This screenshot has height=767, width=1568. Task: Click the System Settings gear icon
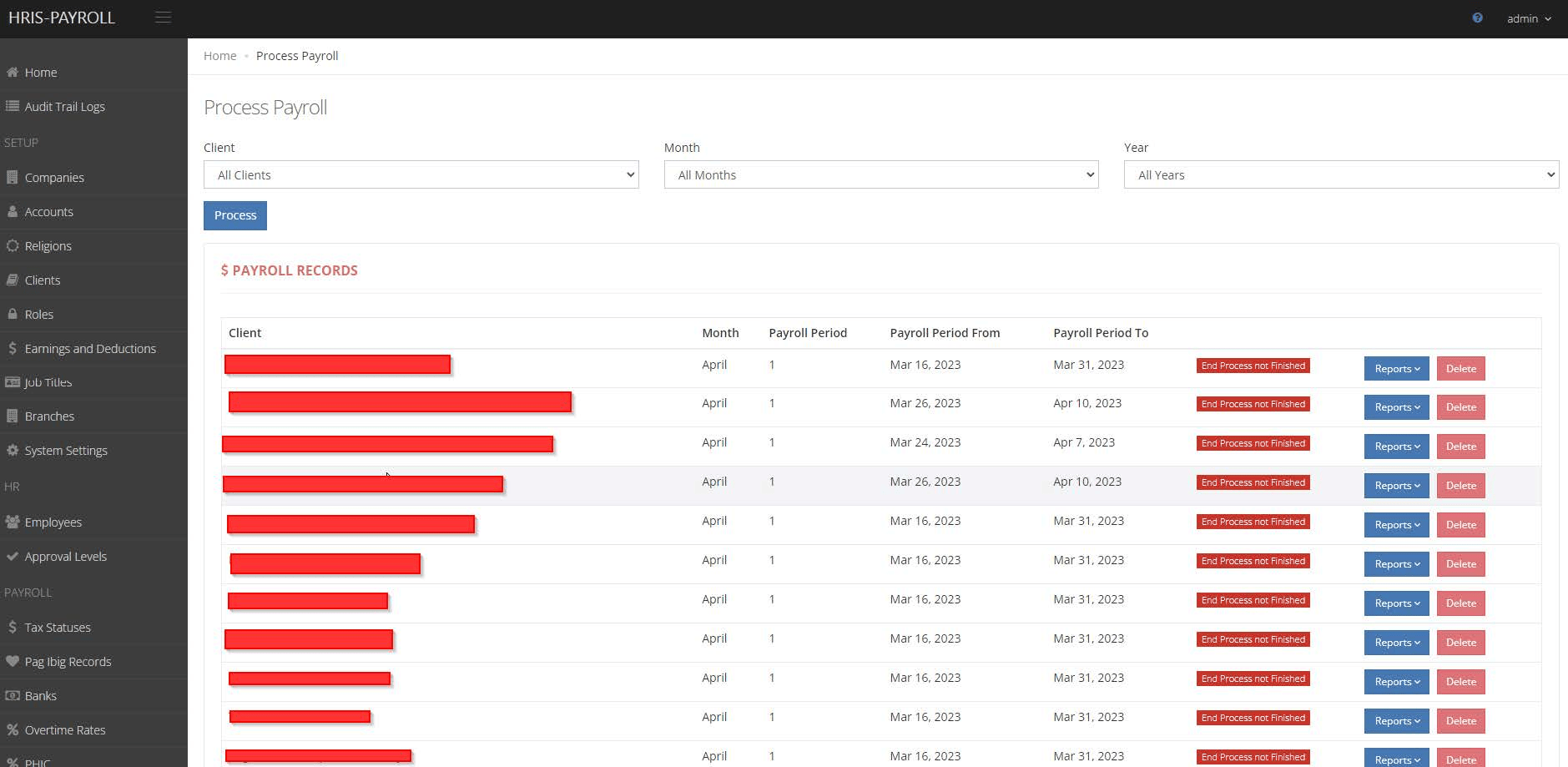(13, 450)
